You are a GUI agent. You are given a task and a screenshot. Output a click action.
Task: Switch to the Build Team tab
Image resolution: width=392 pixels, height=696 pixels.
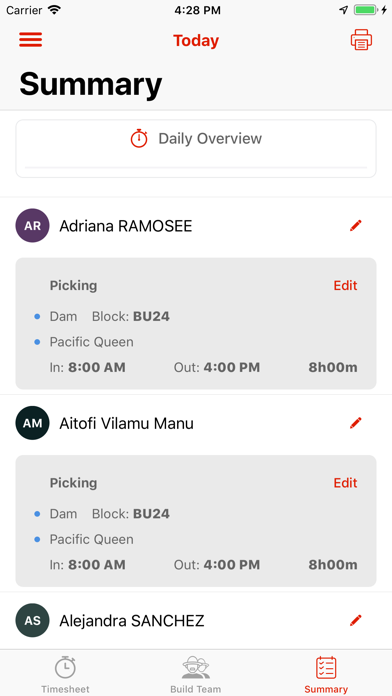point(196,674)
